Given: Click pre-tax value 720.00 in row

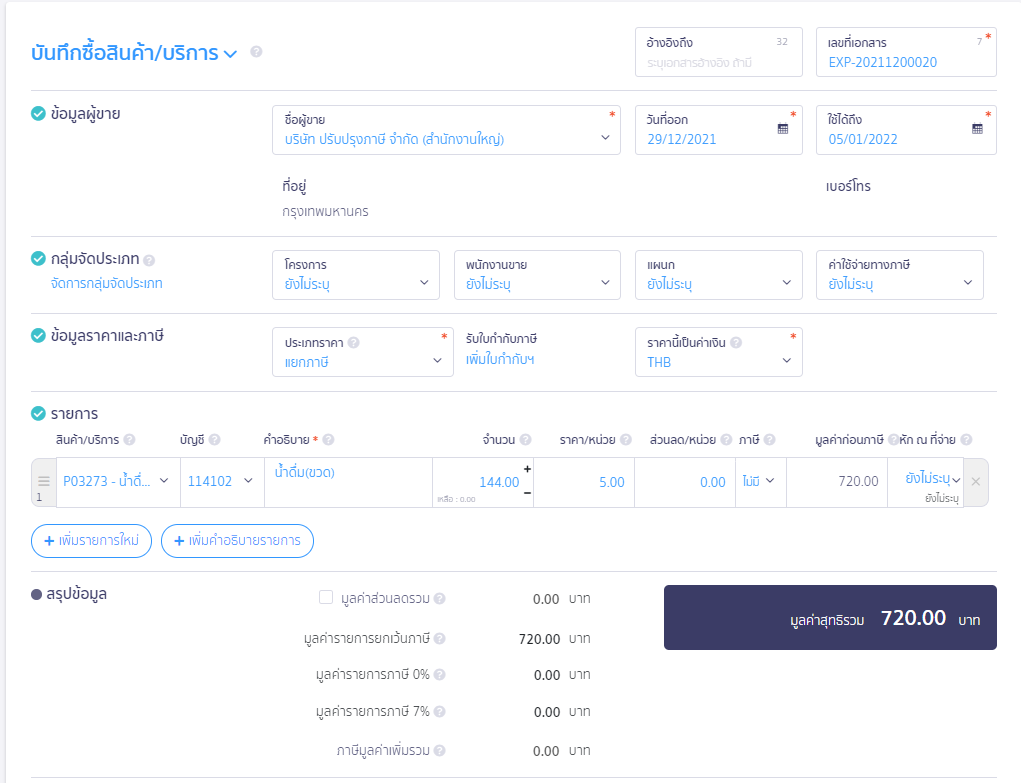Looking at the screenshot, I should [x=837, y=481].
